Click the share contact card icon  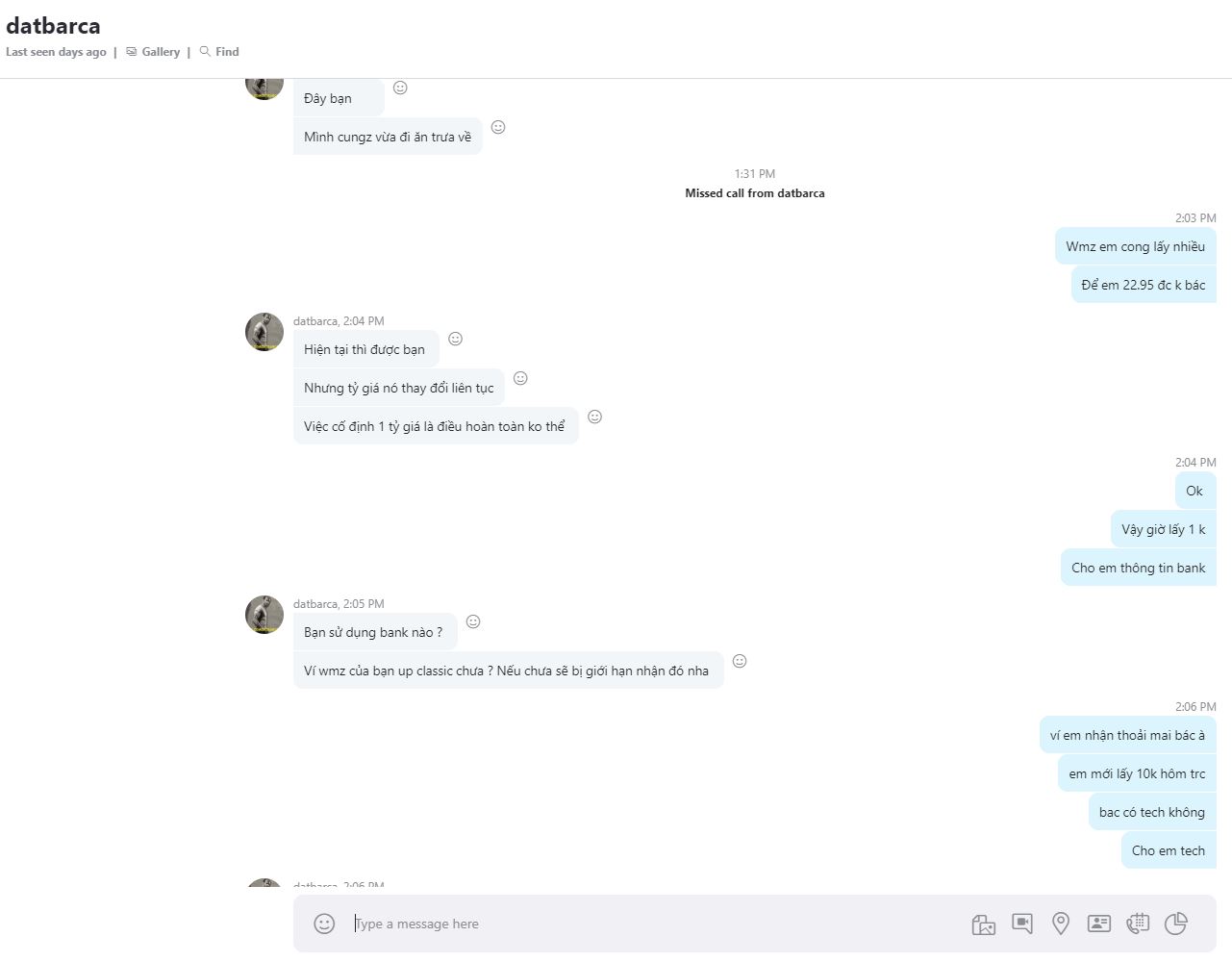[x=1098, y=924]
